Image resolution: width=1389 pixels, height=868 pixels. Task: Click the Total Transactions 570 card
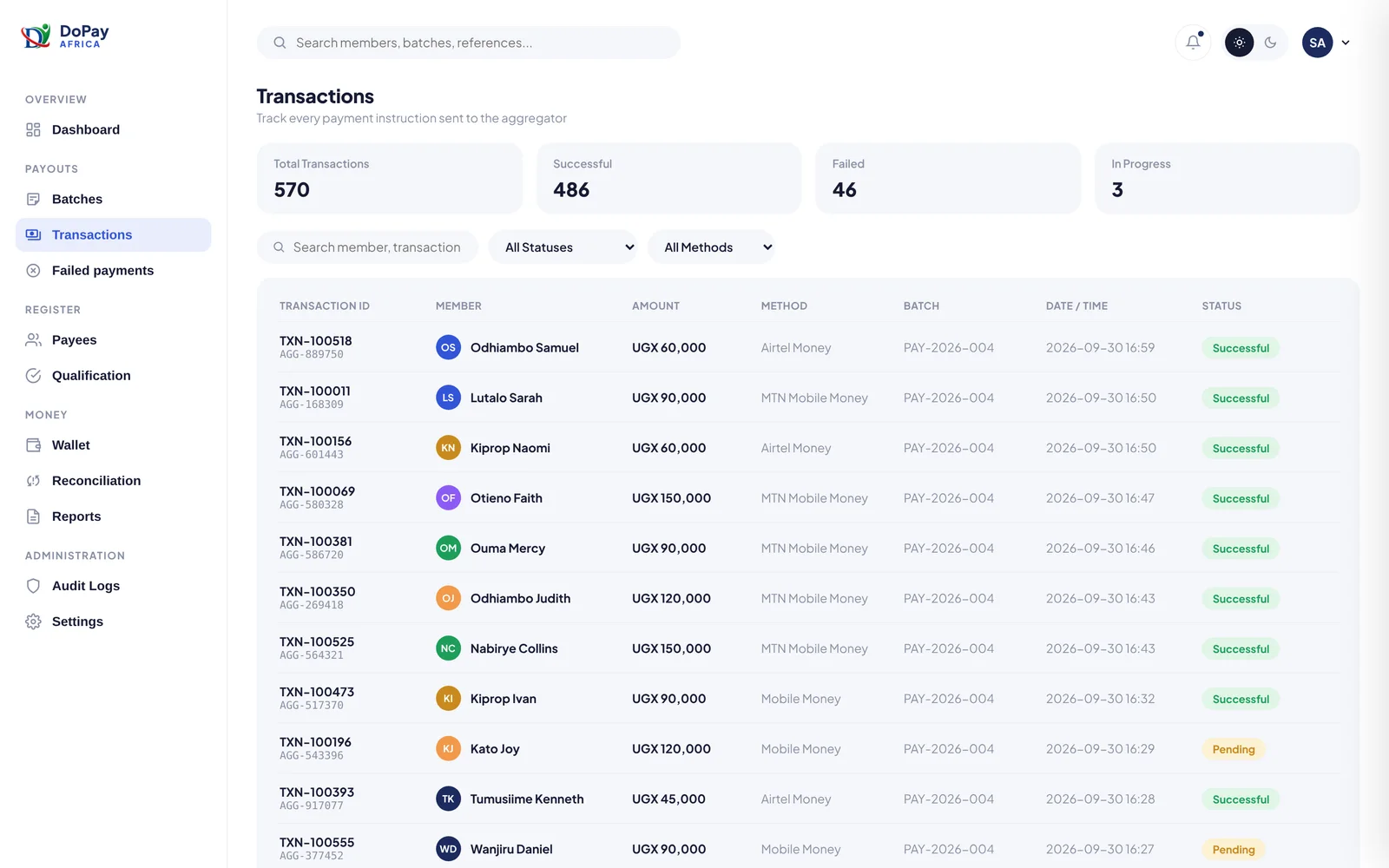[390, 178]
